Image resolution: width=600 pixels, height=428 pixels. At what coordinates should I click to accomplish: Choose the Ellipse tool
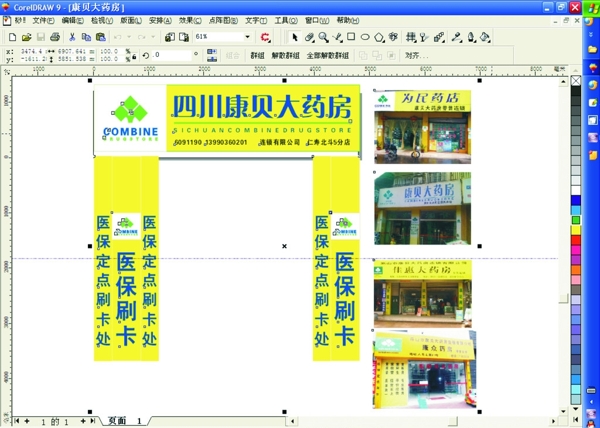[365, 37]
